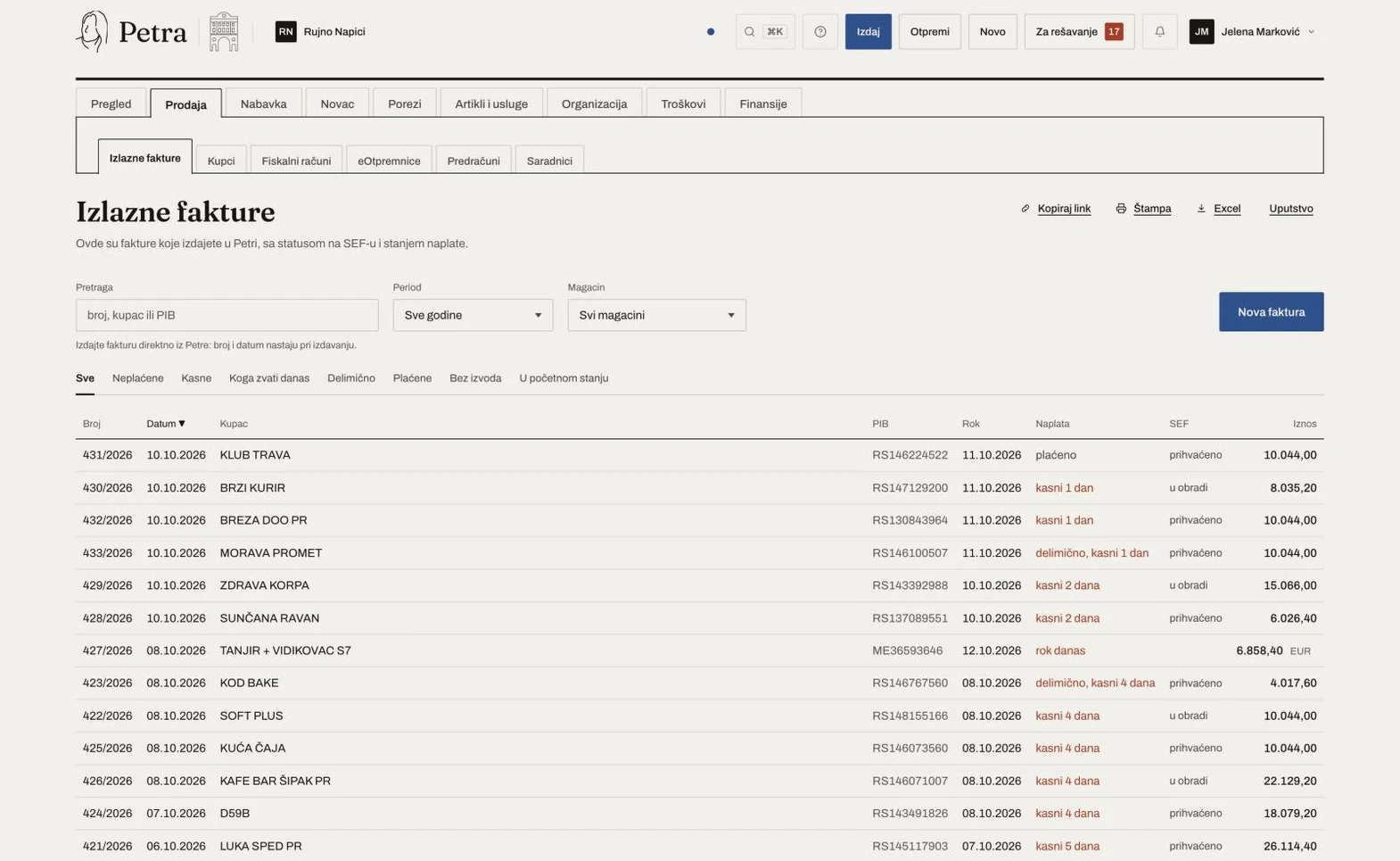Click amount 26.114,40 in LUKA SPED row

click(x=1289, y=846)
